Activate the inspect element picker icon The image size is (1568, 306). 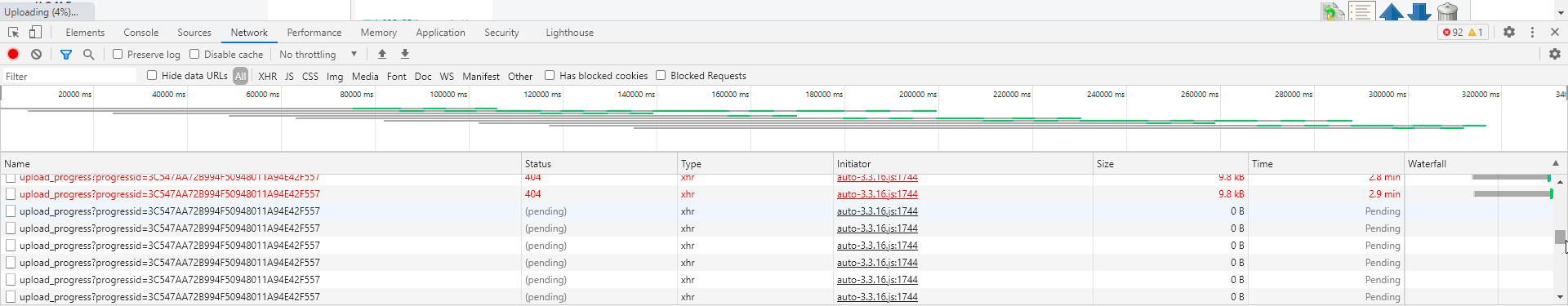coord(14,33)
